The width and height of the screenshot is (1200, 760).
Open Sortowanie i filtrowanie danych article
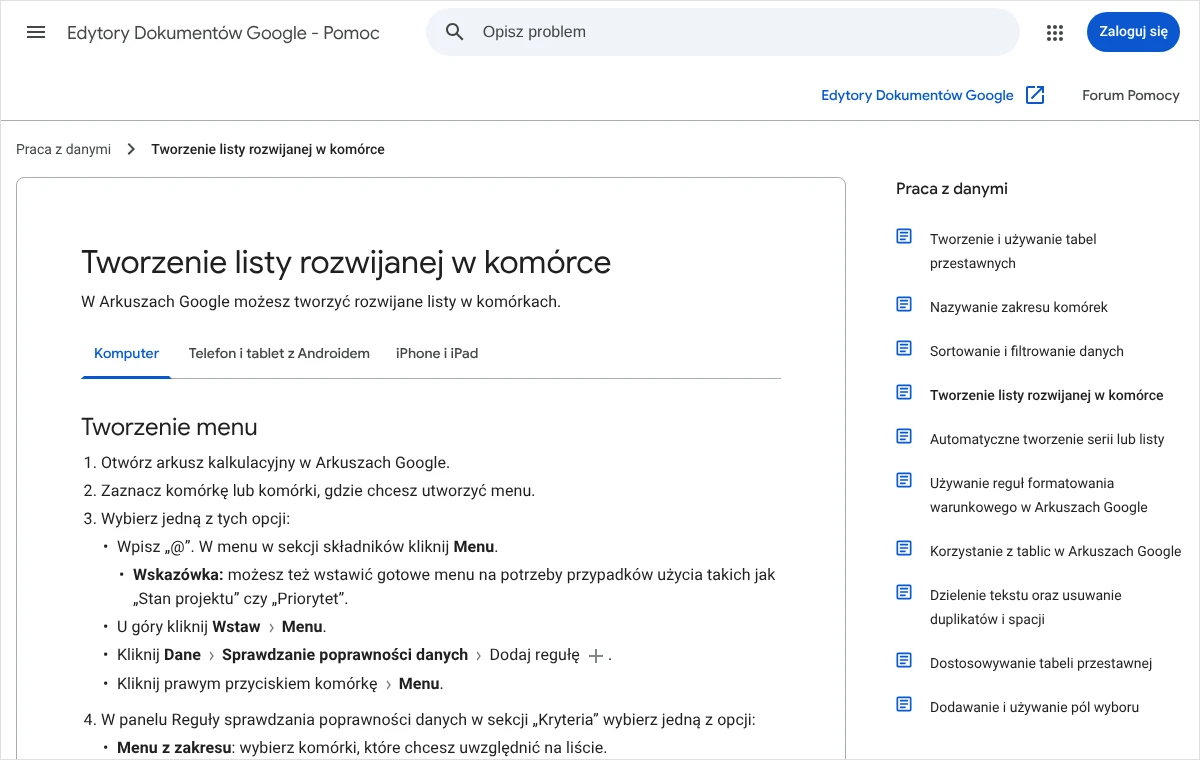click(1026, 351)
